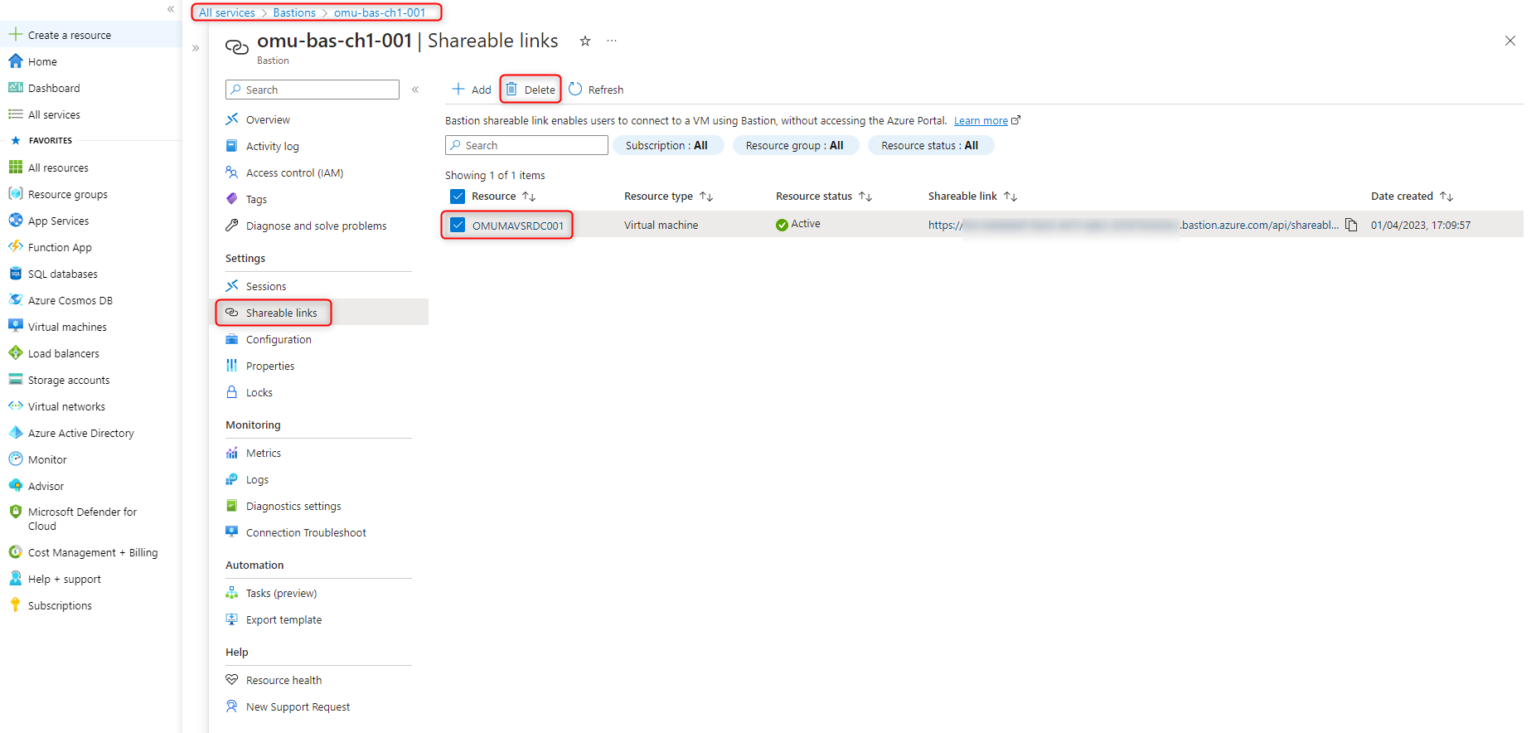This screenshot has height=733, width=1536.
Task: Favorite this page with the star icon
Action: pyautogui.click(x=585, y=41)
